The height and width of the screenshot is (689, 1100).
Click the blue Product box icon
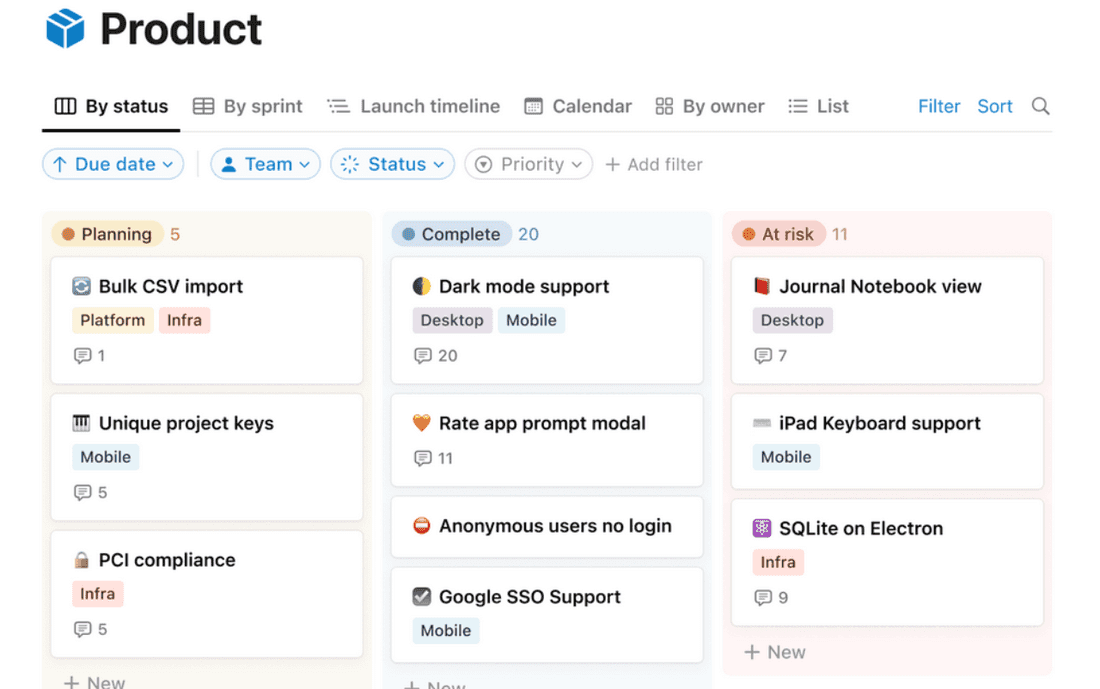click(66, 29)
